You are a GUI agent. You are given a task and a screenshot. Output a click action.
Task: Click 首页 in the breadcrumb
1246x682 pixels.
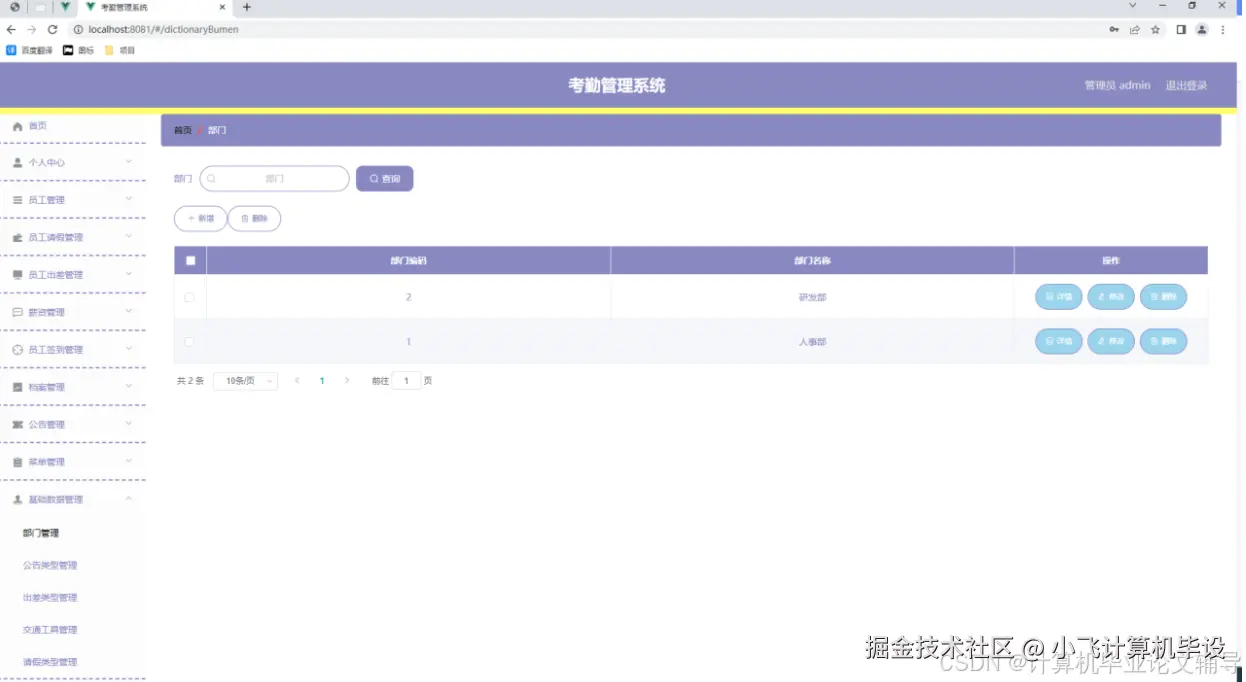click(x=181, y=129)
